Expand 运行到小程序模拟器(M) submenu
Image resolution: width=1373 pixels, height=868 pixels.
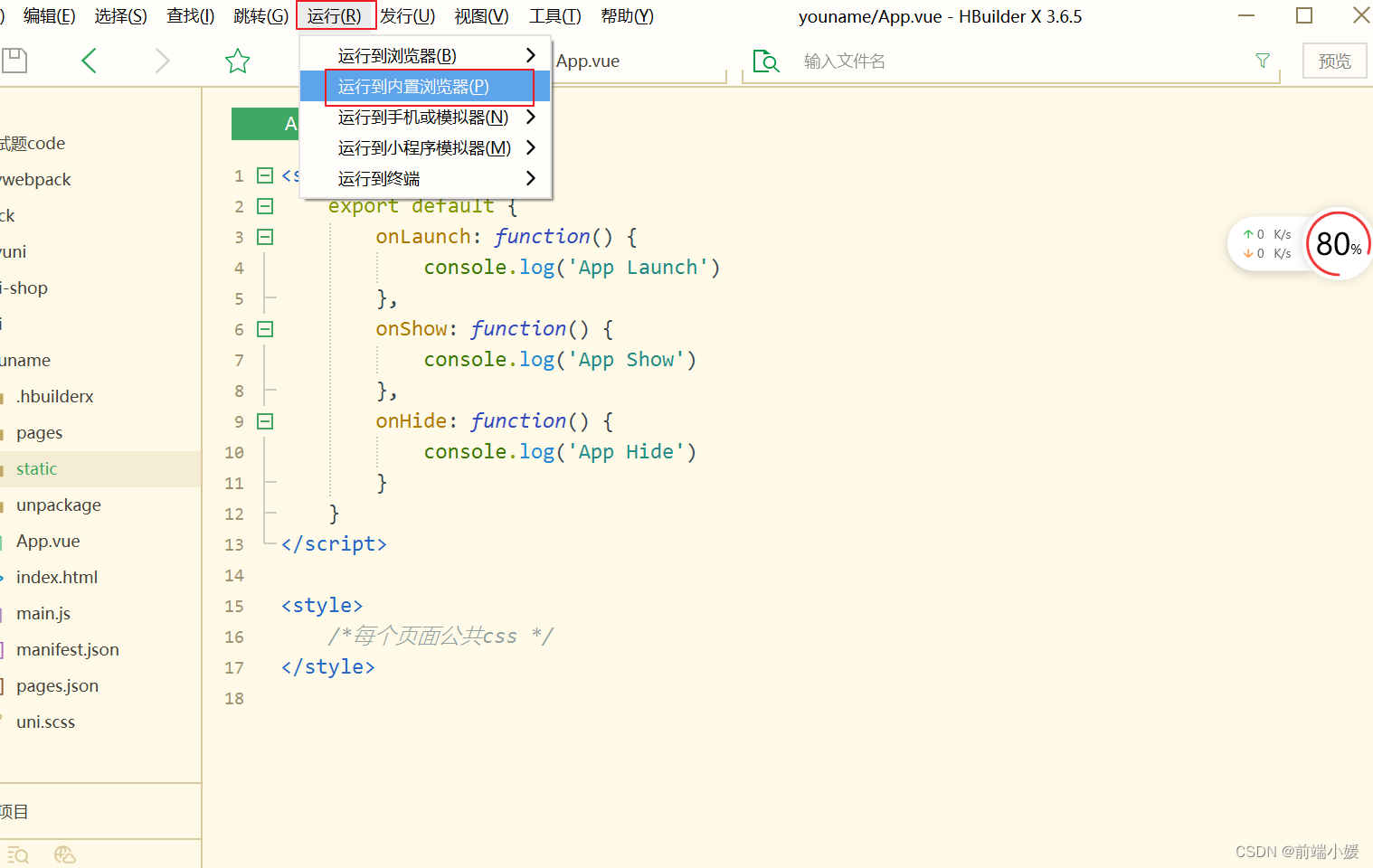tap(426, 147)
